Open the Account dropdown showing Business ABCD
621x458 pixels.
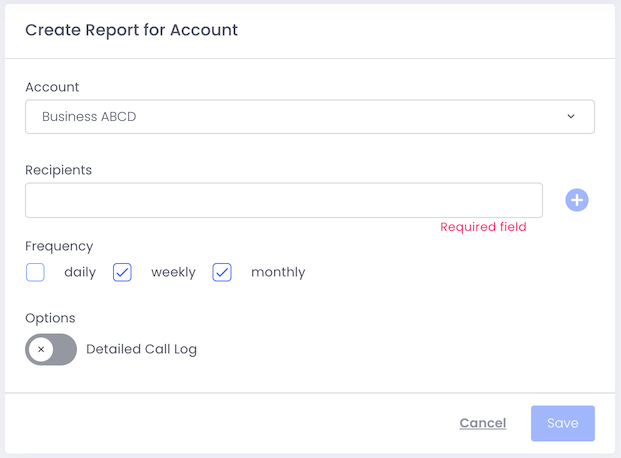pyautogui.click(x=310, y=116)
